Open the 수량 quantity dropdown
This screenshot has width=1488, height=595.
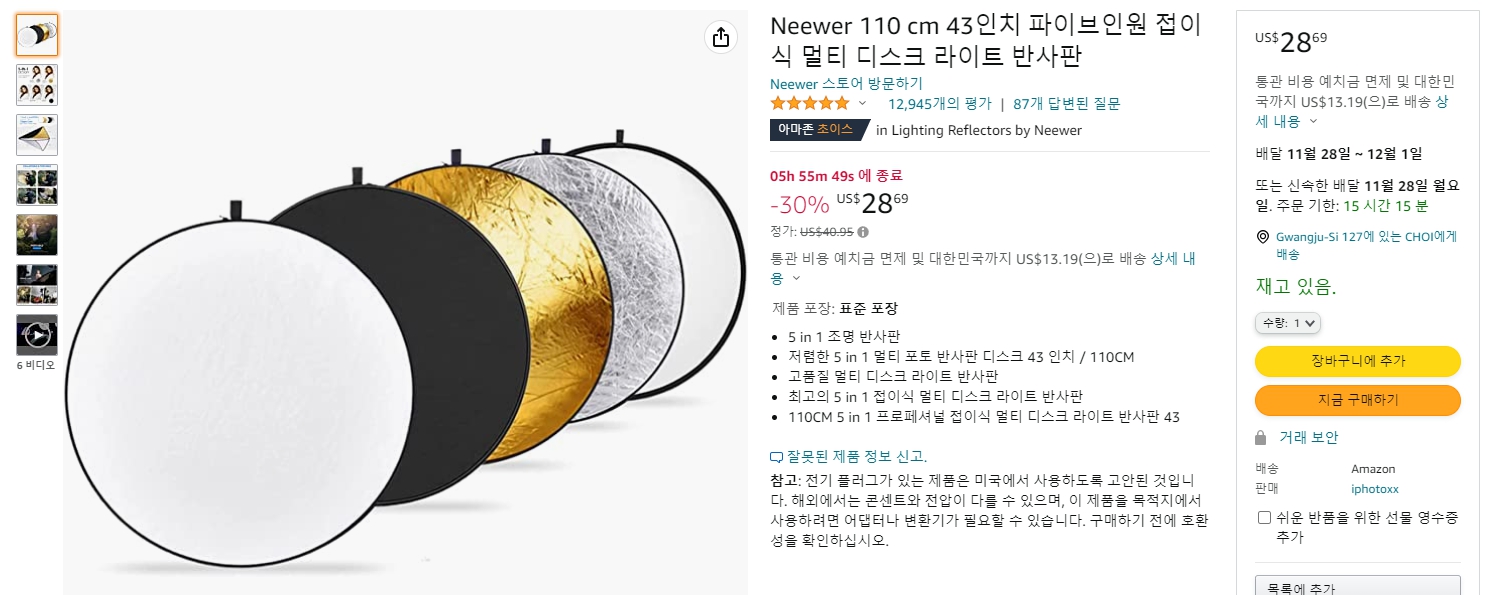point(1287,322)
